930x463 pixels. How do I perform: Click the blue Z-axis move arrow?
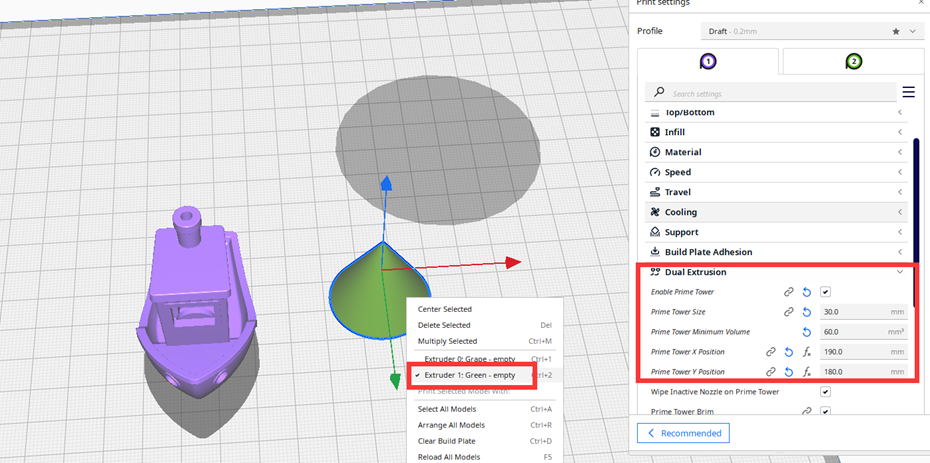tap(386, 183)
